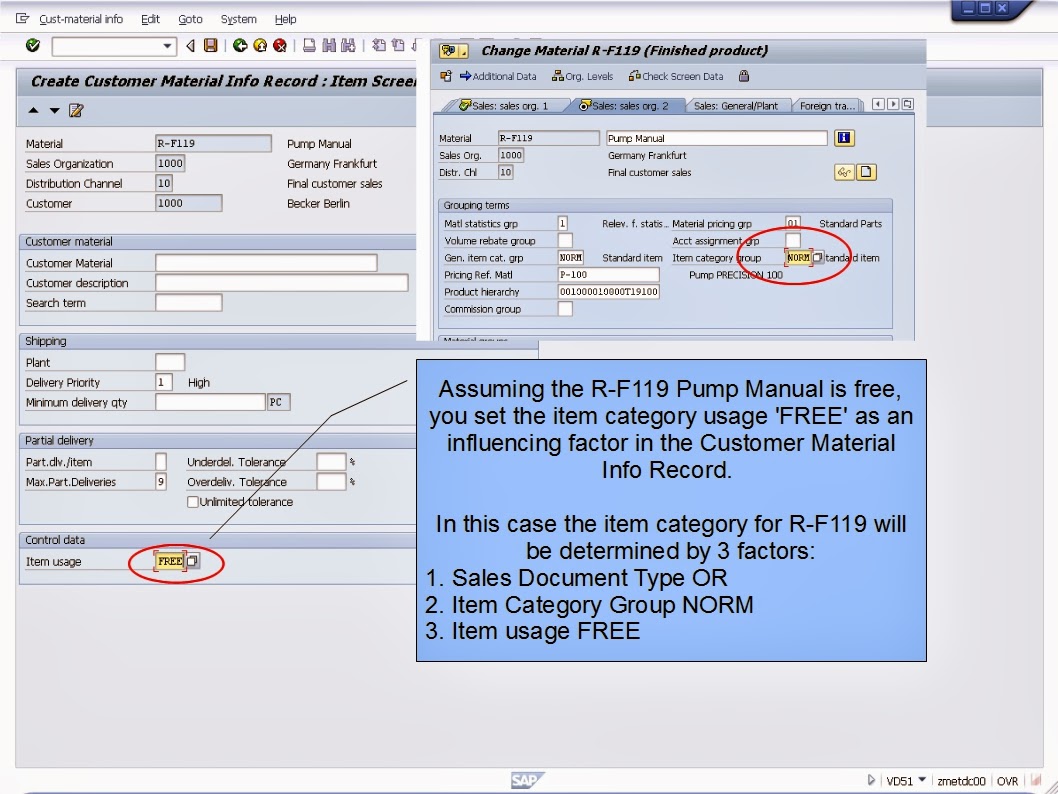Toggle OVR overwrite mode in status bar

(x=1007, y=781)
